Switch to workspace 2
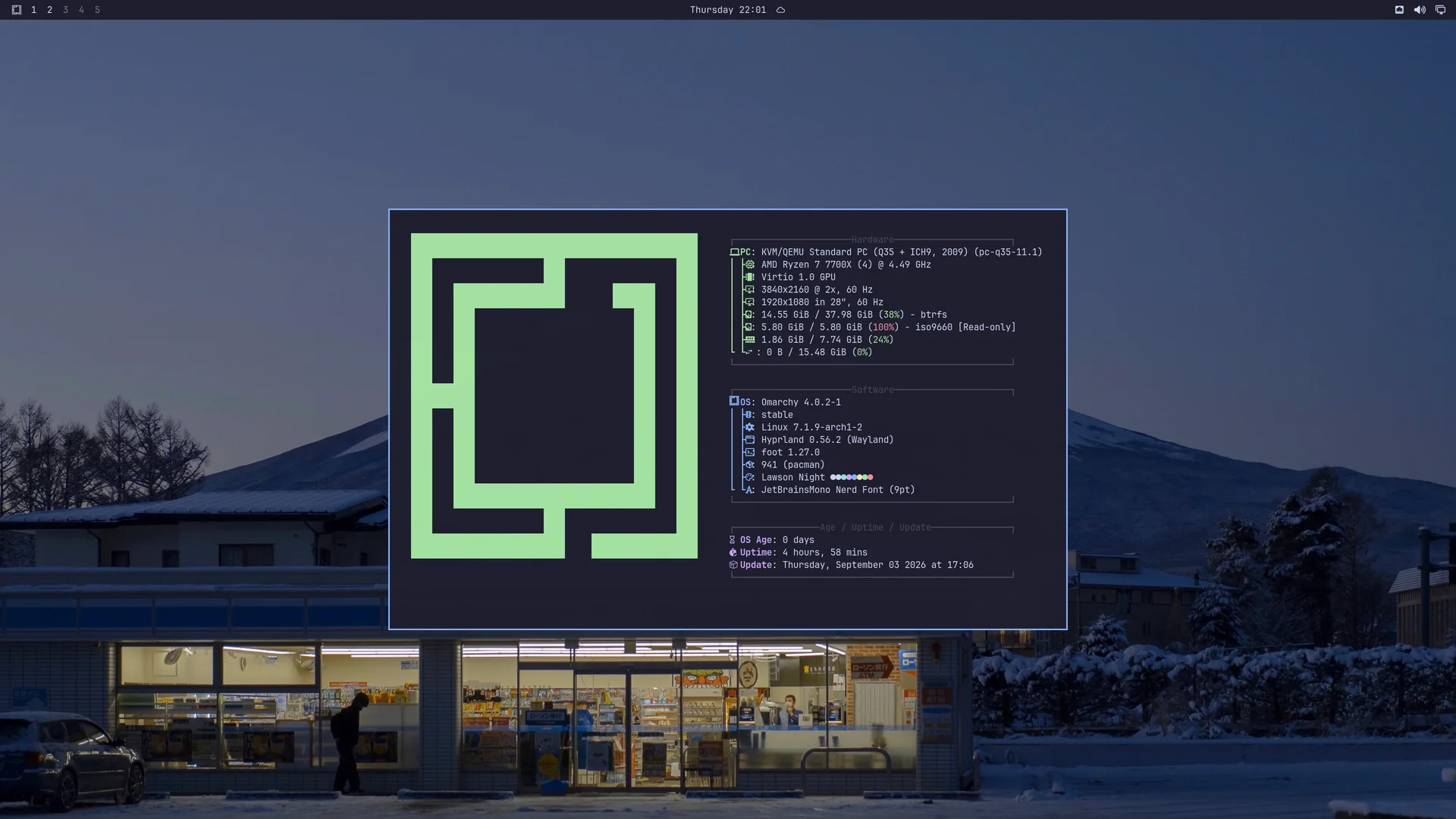The width and height of the screenshot is (1456, 819). [49, 10]
